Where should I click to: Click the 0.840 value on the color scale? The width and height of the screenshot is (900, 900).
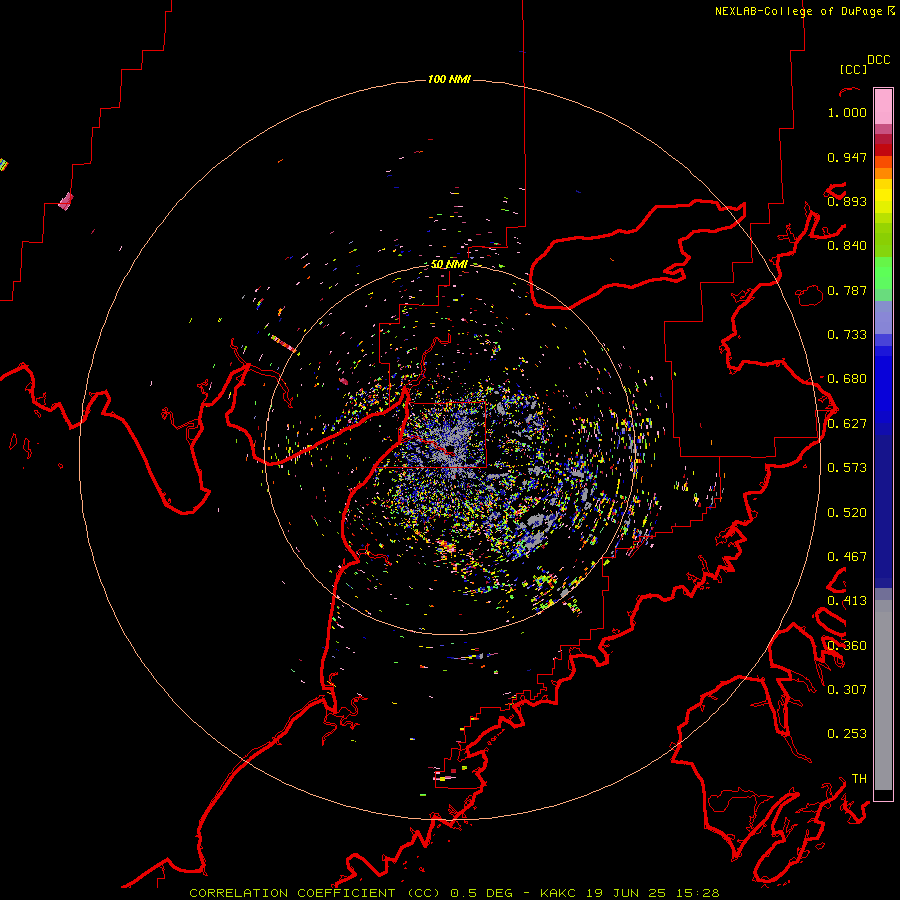tap(847, 246)
